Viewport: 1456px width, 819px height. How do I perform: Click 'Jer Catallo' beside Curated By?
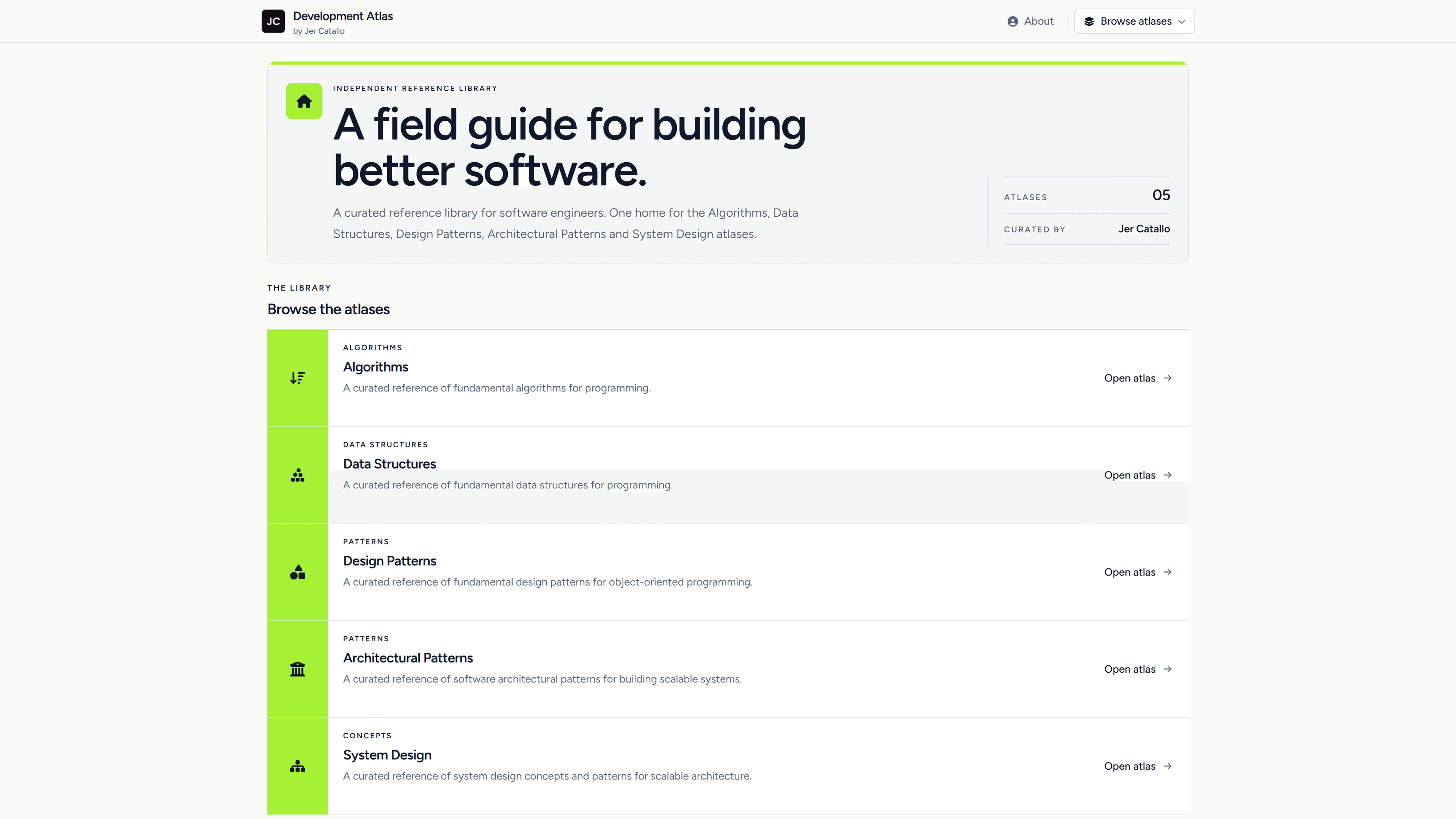[1144, 229]
